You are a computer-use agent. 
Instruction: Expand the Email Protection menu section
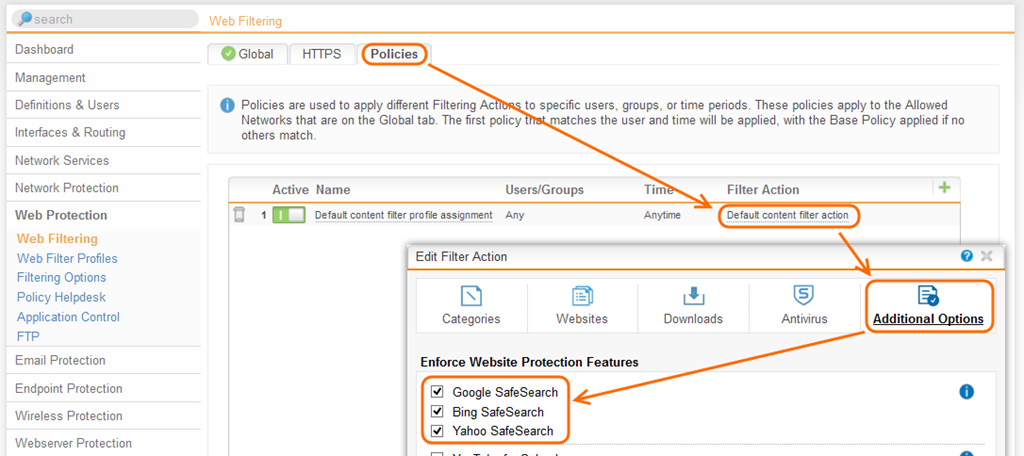click(60, 360)
